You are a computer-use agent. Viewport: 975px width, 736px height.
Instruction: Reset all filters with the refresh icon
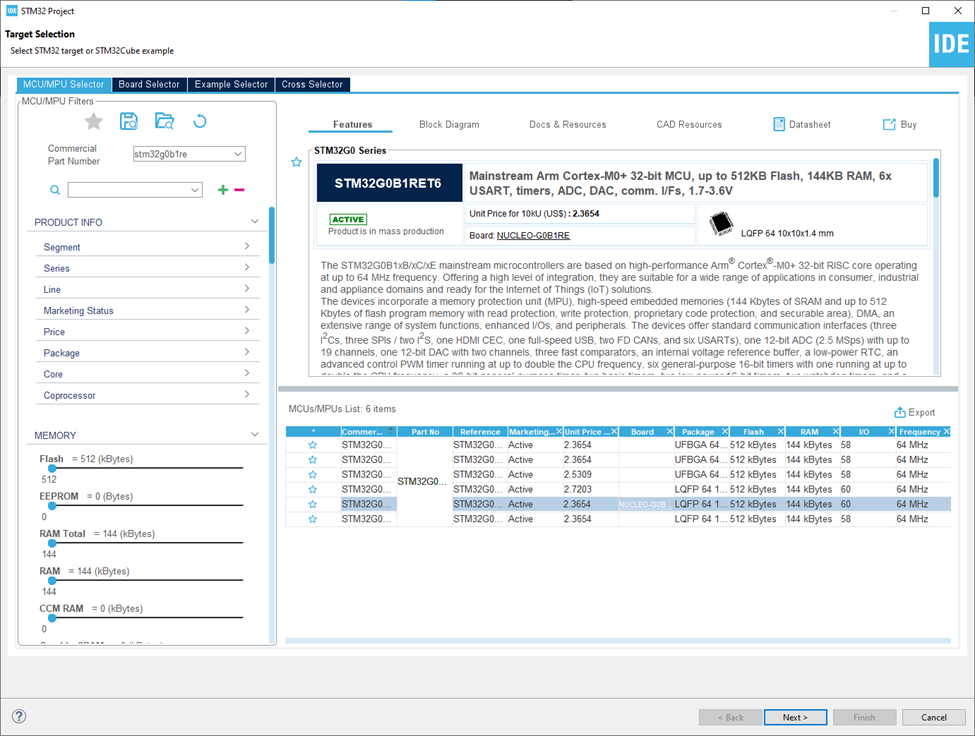point(200,121)
